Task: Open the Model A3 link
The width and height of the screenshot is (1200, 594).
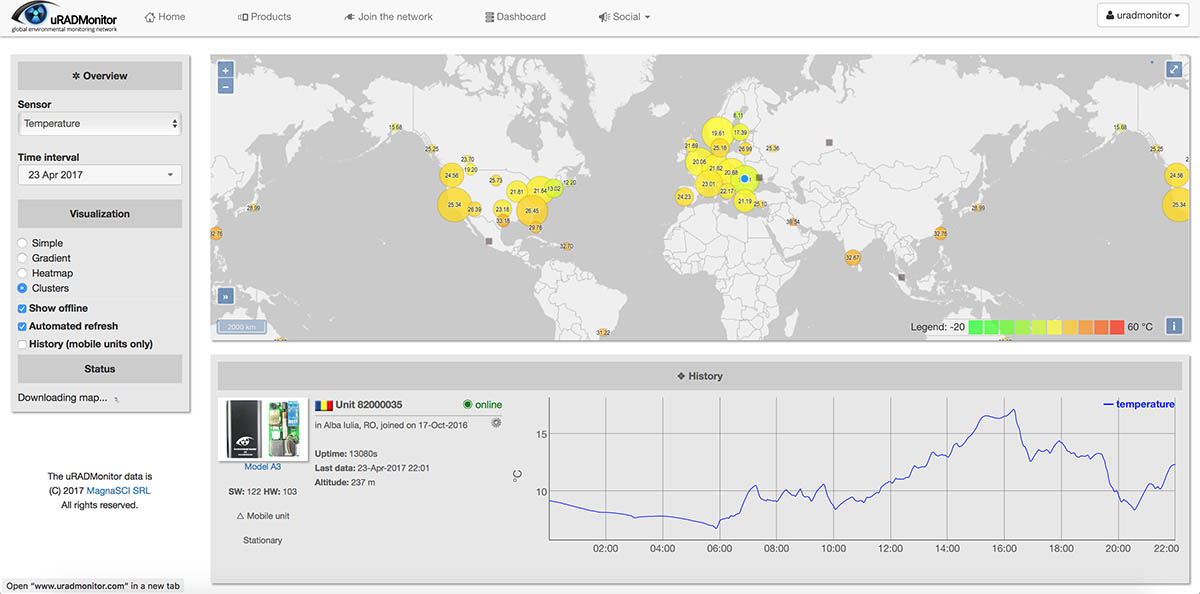Action: pos(262,466)
